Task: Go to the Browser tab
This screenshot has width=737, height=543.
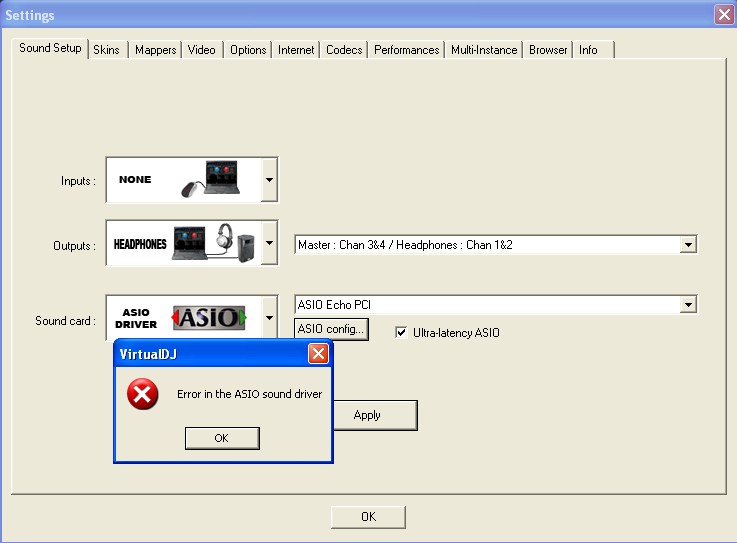Action: (548, 50)
